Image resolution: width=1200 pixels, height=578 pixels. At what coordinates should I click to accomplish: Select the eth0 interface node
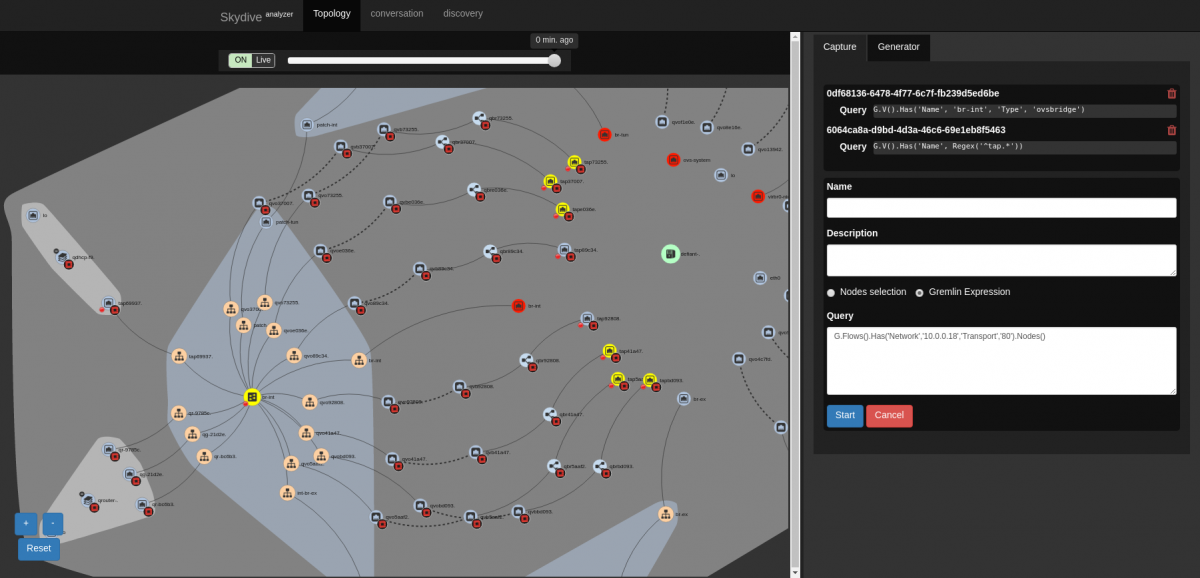click(759, 277)
